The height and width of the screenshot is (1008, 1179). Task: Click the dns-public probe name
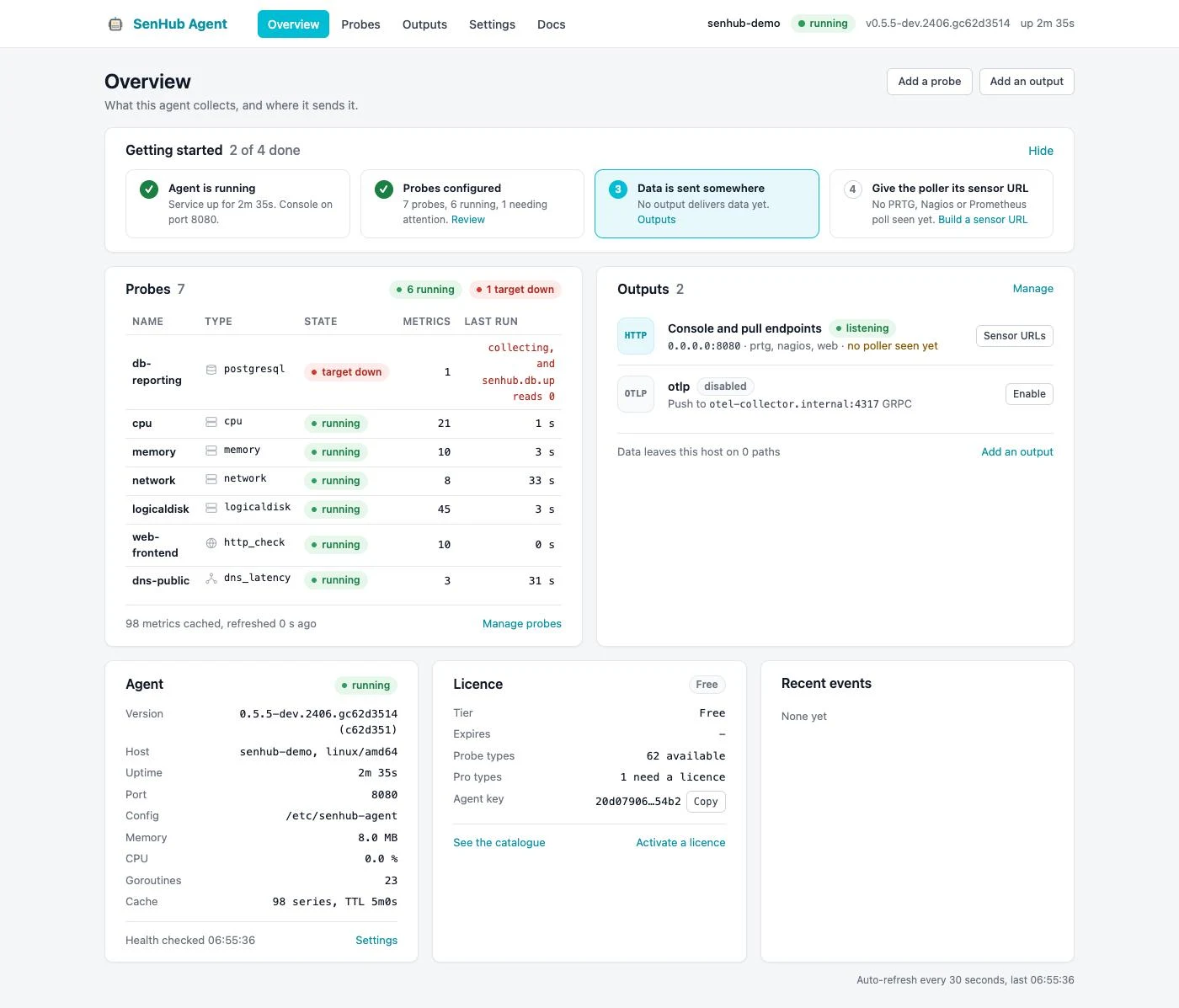pyautogui.click(x=161, y=581)
